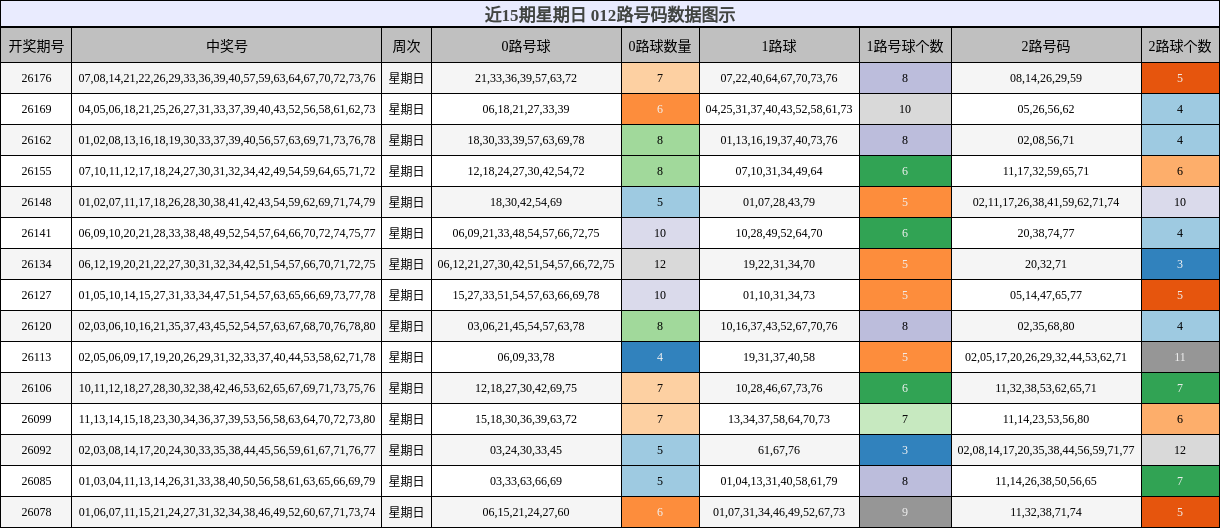Click gray 9 cell in row 26078
This screenshot has height=528, width=1220.
[905, 512]
